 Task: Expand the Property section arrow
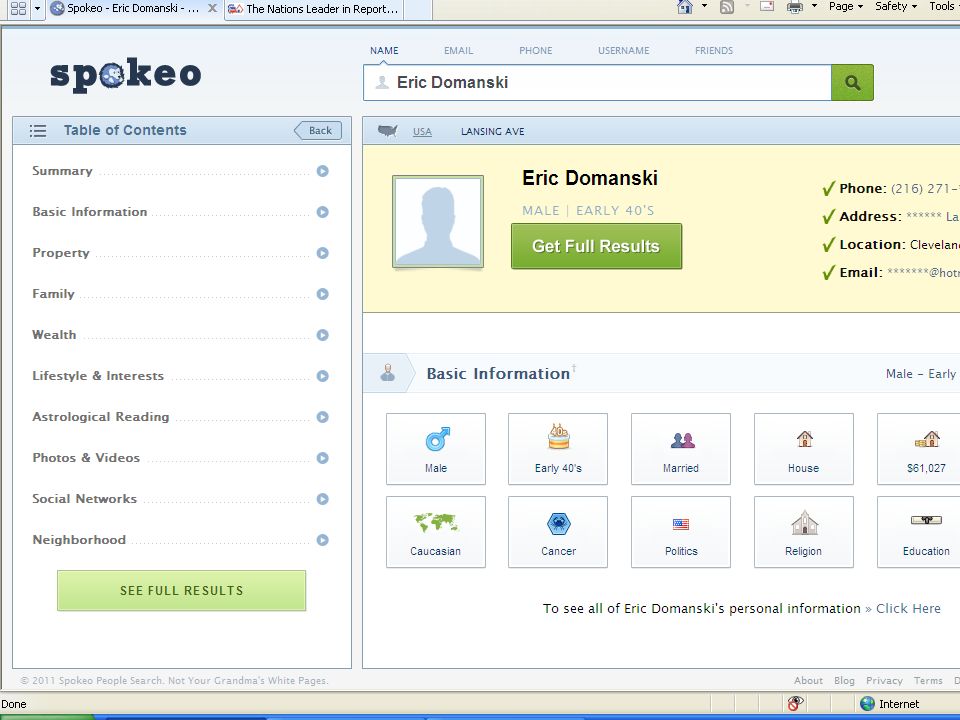pyautogui.click(x=323, y=253)
